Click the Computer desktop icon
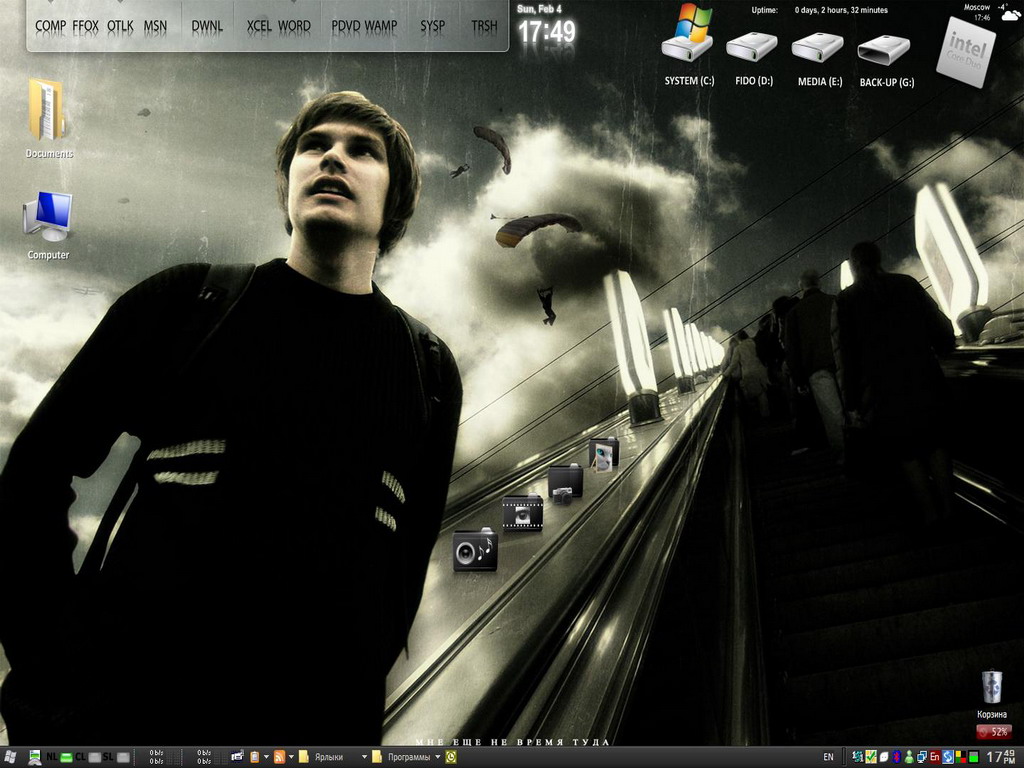Screen dimensions: 1024x768 click(48, 216)
